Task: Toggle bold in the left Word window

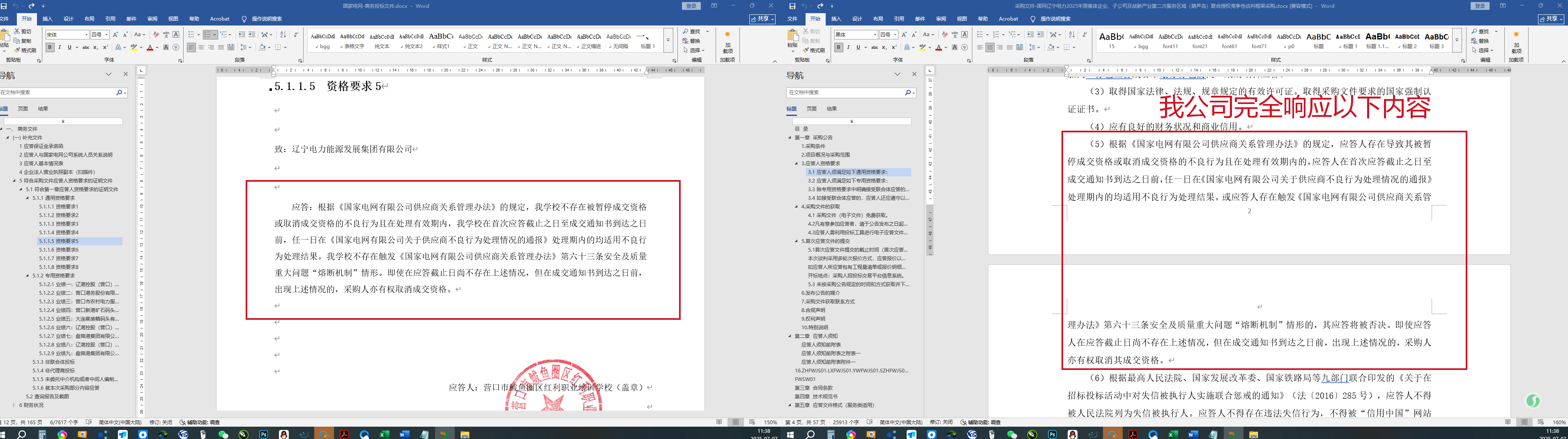Action: [x=50, y=48]
